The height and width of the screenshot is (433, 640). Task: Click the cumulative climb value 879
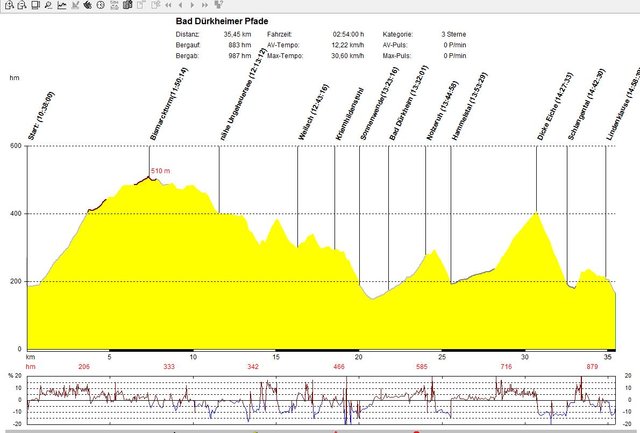[x=592, y=366]
